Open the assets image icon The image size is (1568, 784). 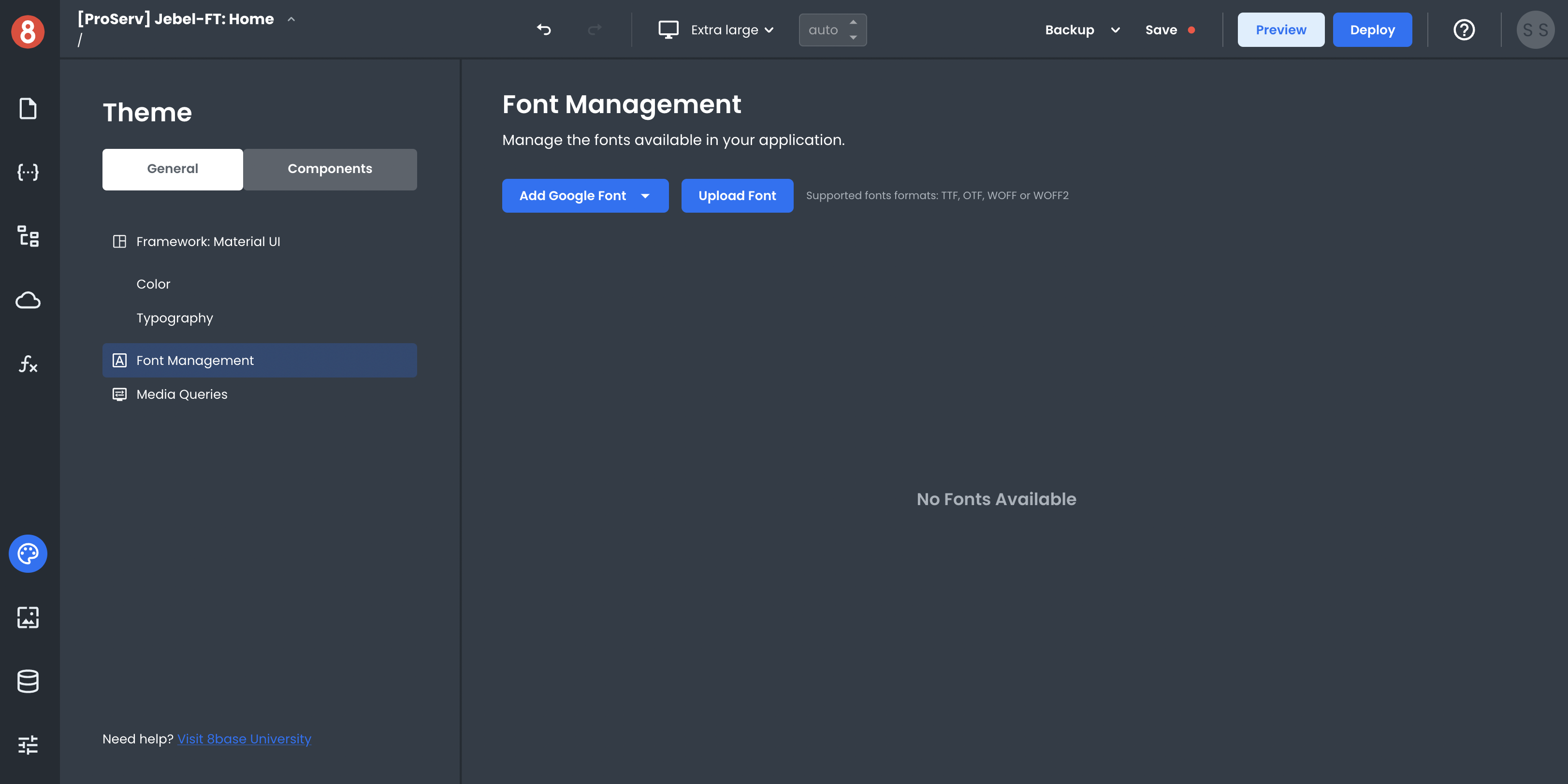28,617
